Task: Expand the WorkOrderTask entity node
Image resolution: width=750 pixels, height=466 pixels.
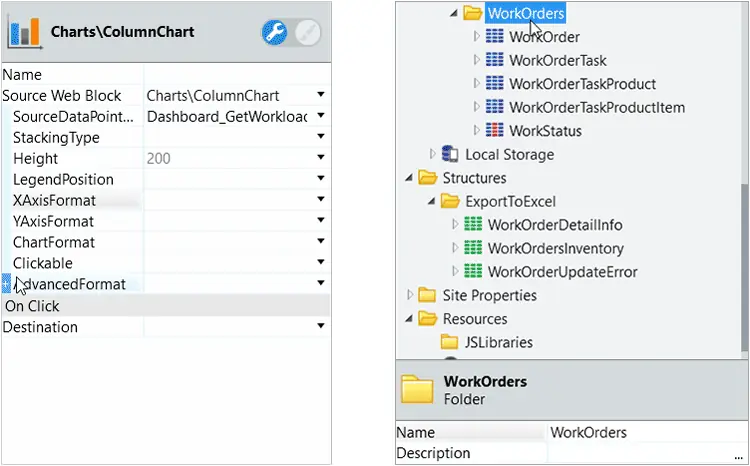Action: (x=476, y=59)
